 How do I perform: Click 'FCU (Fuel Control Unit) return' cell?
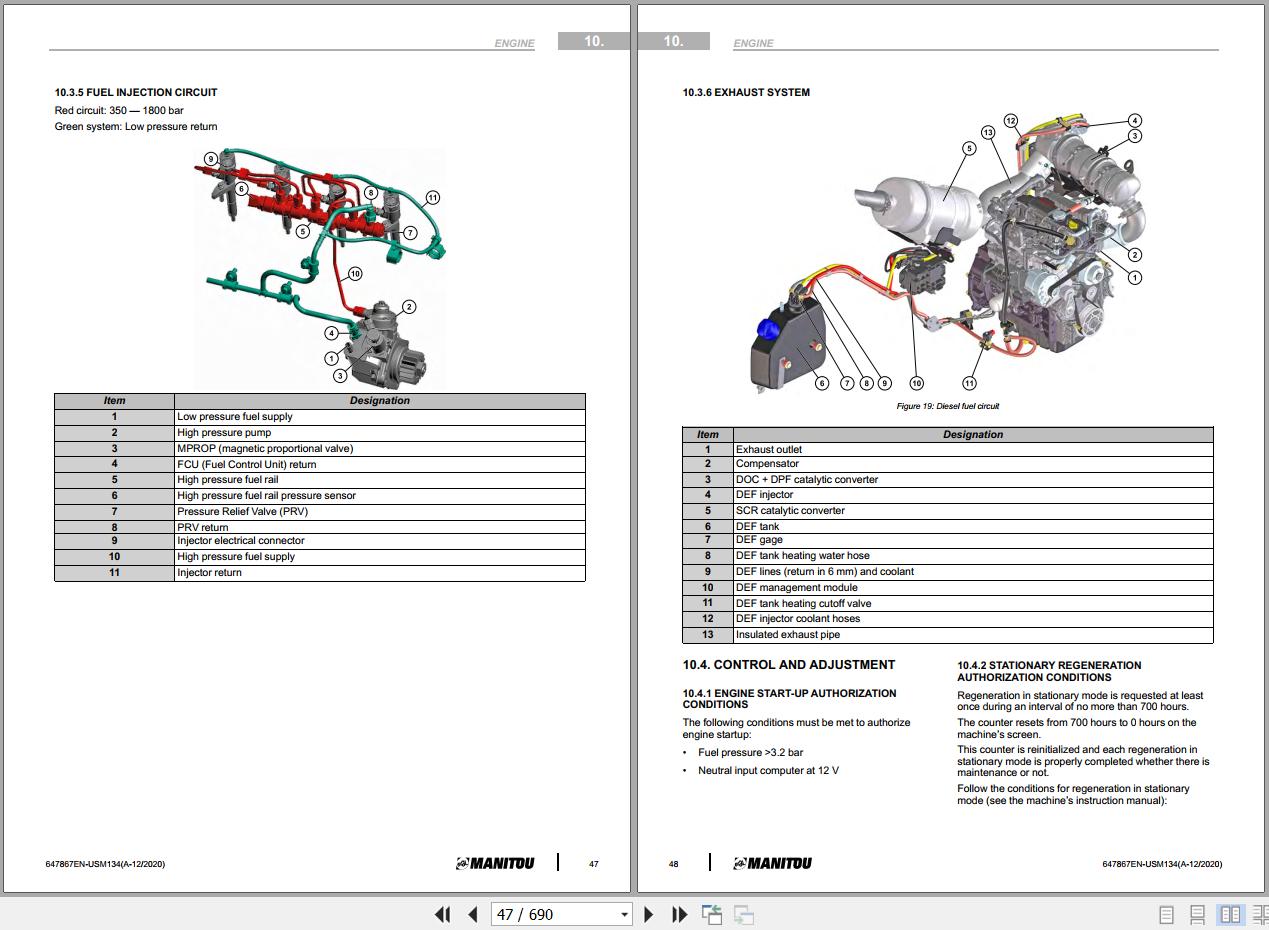pos(380,464)
